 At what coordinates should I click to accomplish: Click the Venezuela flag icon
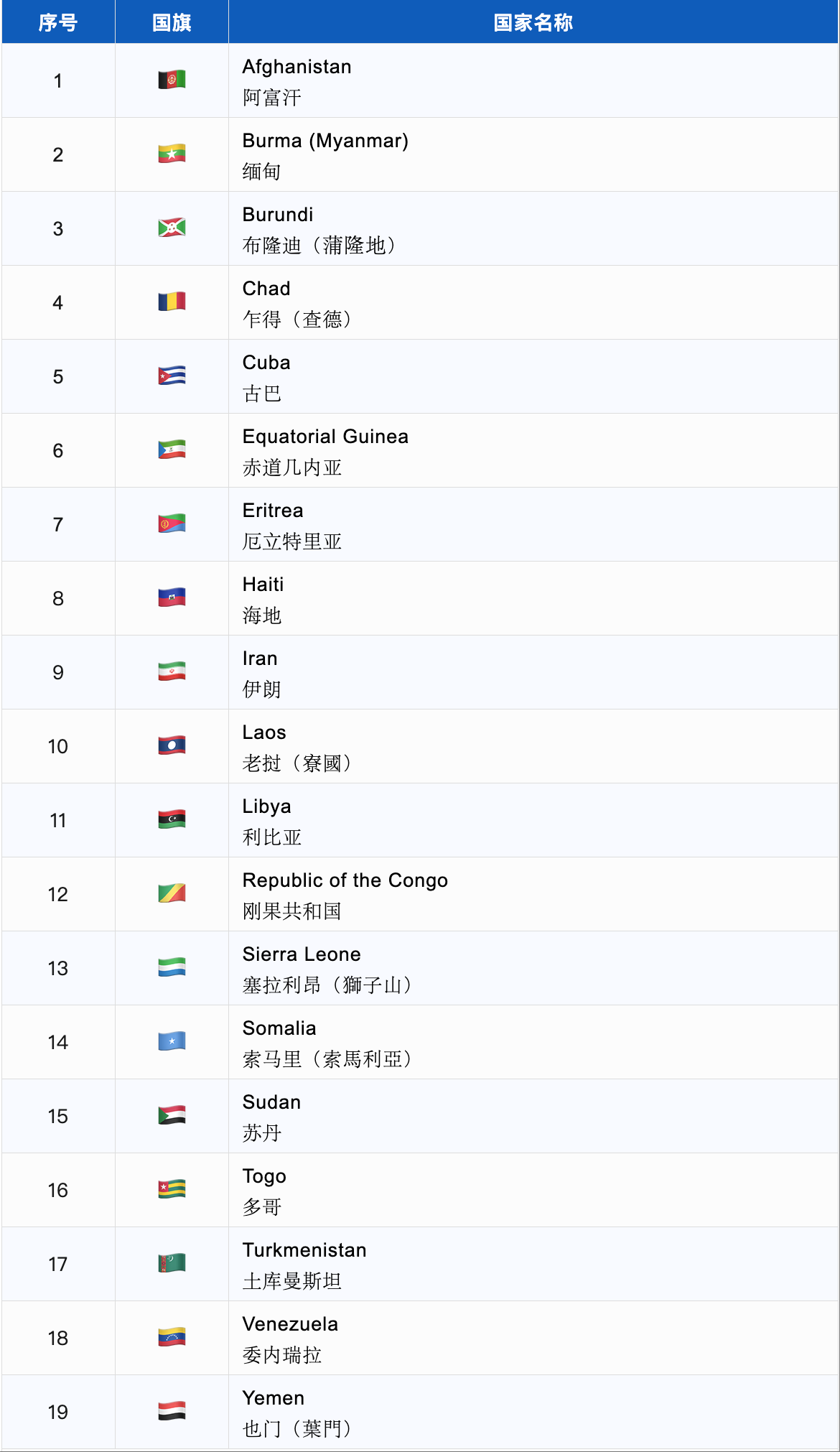coord(172,1337)
